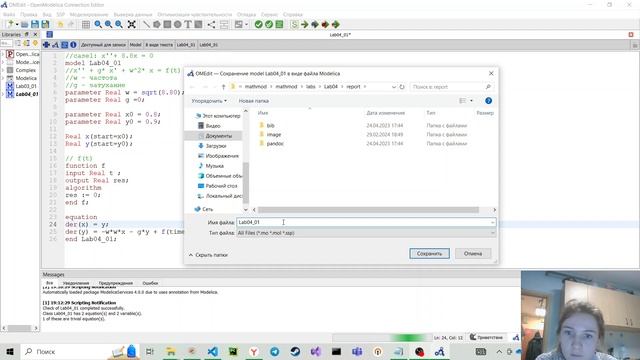The width and height of the screenshot is (640, 360).
Task: Switch to Text View in editor bar
Action: [64, 44]
